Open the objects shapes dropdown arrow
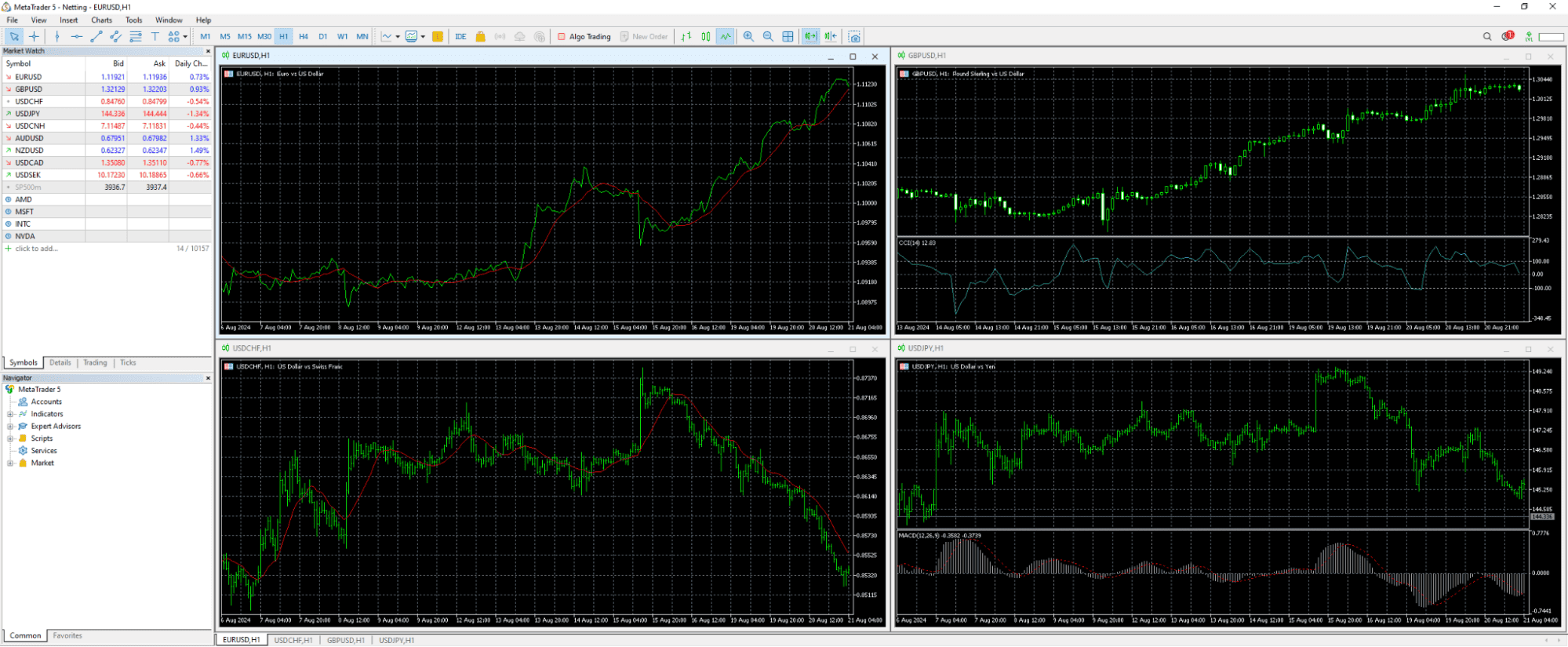 pos(185,37)
